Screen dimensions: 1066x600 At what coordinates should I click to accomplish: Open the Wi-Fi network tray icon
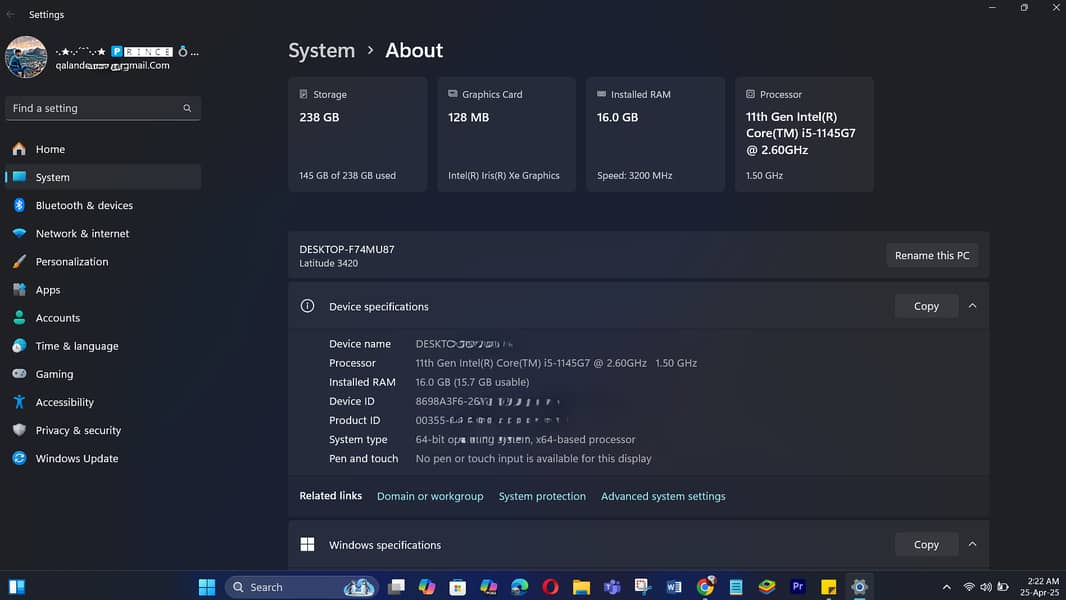coord(969,587)
